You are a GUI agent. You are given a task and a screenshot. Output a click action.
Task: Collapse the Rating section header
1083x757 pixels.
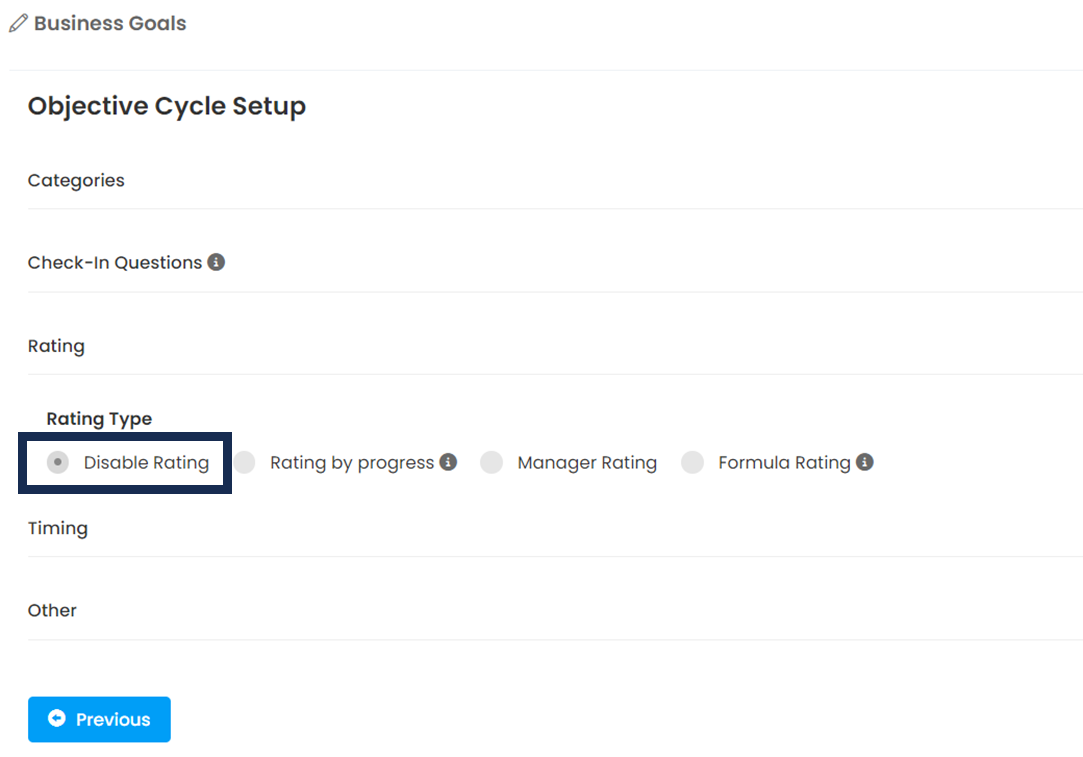[x=56, y=347]
